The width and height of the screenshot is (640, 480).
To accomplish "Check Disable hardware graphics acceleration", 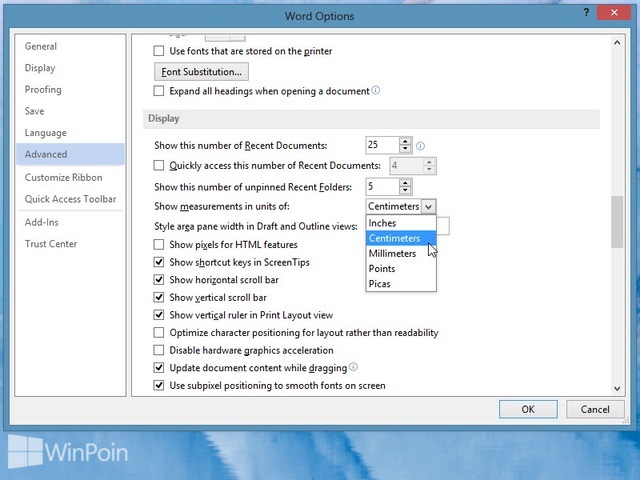I will (159, 350).
